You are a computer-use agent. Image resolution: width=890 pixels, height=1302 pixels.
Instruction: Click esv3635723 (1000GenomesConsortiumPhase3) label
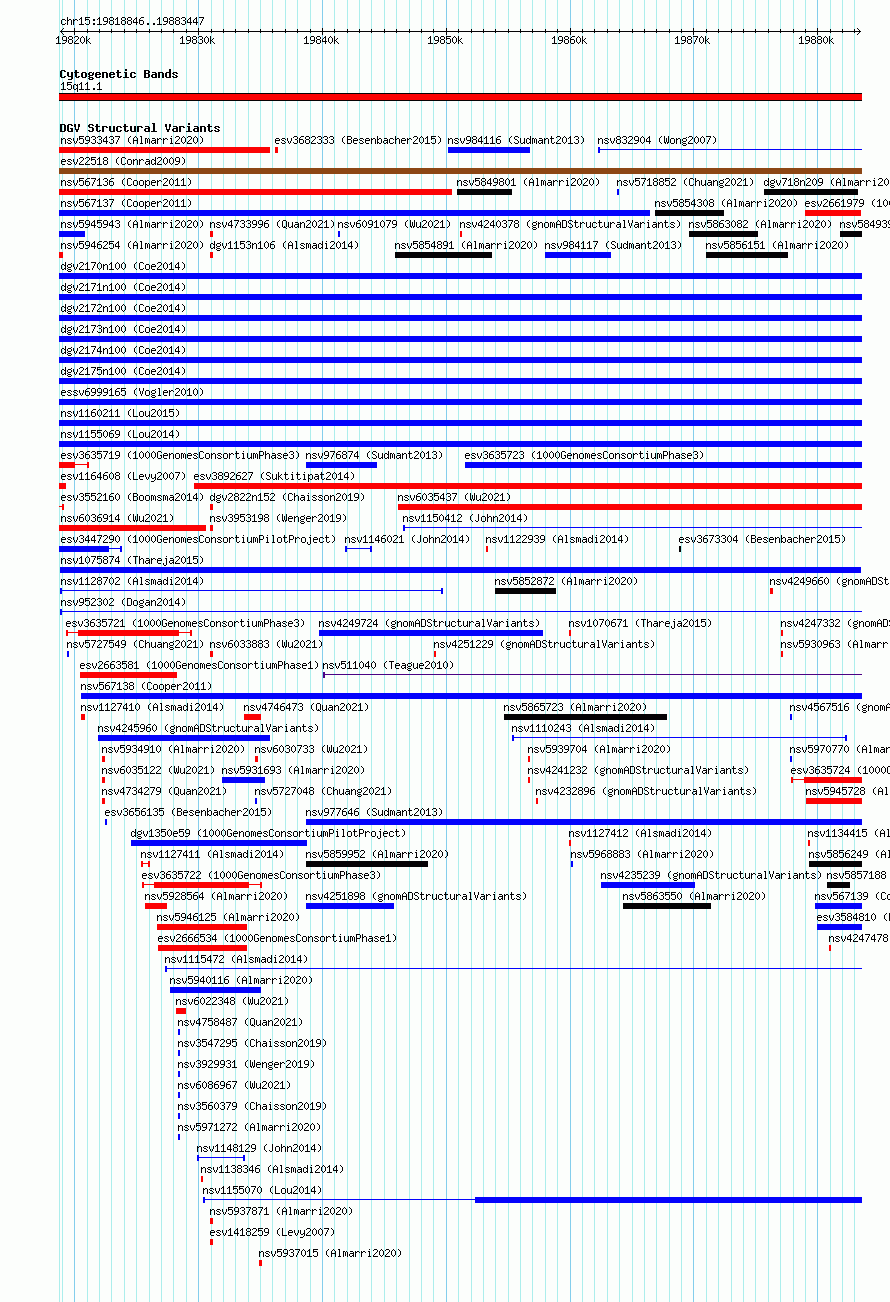click(x=585, y=455)
